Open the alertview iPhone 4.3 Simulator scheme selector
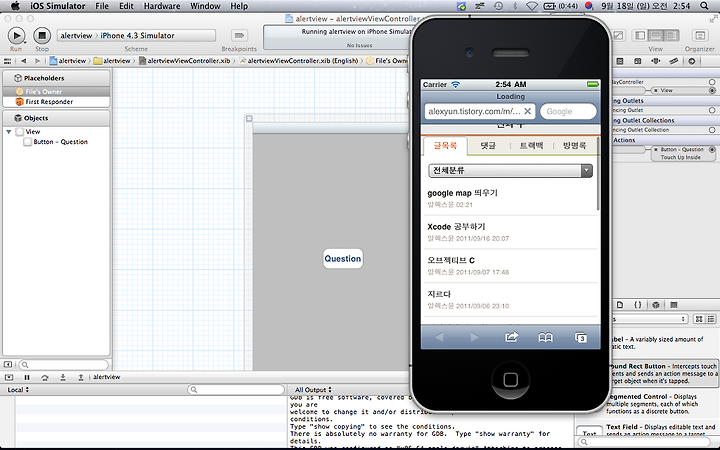Screen dimensions: 720x450 136,35
